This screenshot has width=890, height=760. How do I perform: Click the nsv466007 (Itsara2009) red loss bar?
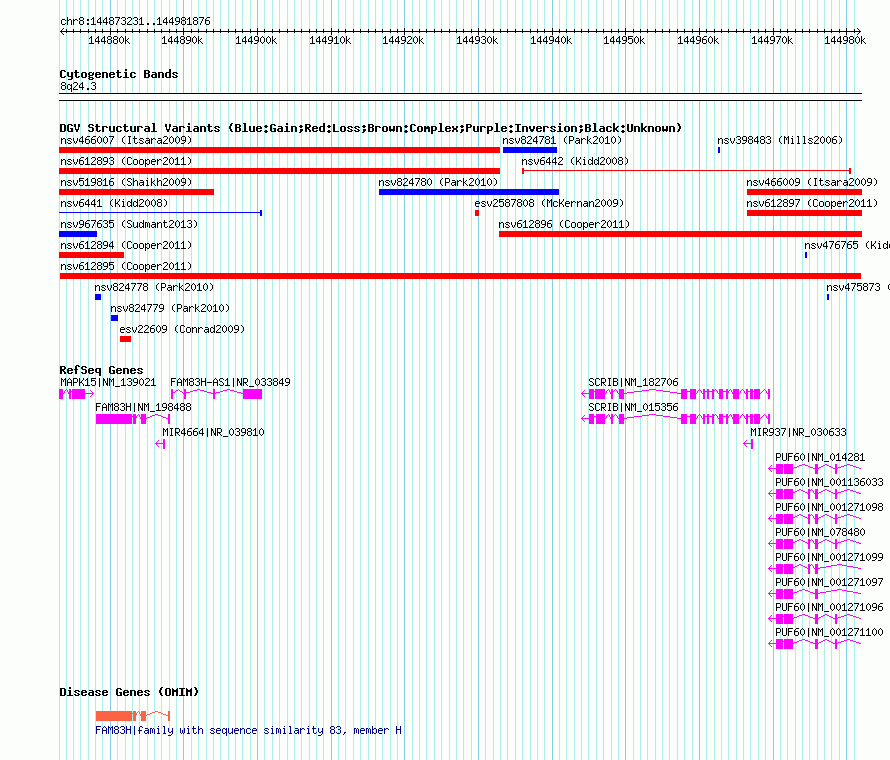tap(279, 150)
